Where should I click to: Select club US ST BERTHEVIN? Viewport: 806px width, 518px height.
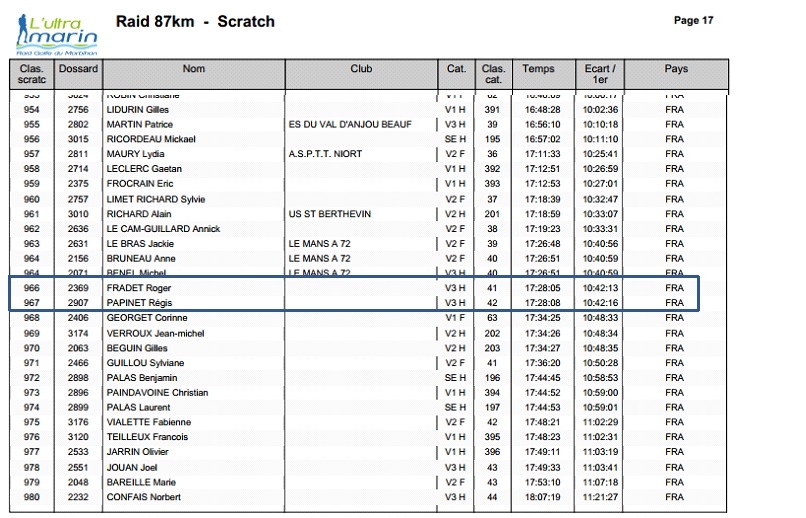[x=329, y=214]
